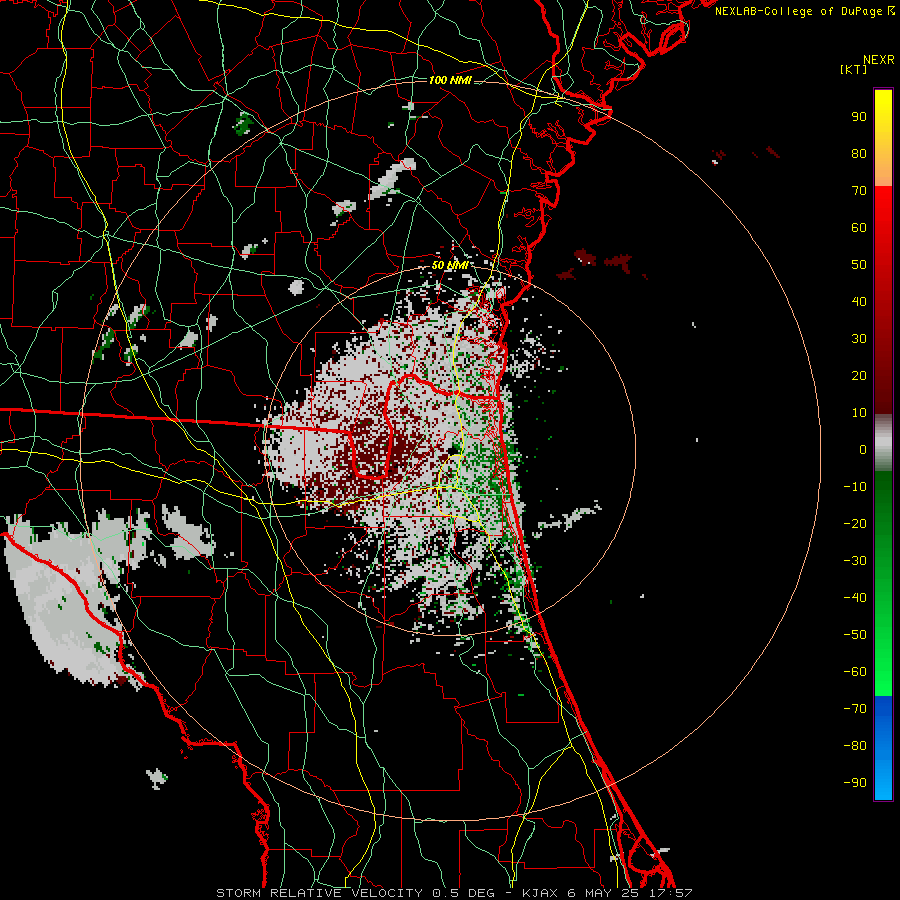Click the negative 30 scale value
Image resolution: width=900 pixels, height=900 pixels.
tap(855, 561)
